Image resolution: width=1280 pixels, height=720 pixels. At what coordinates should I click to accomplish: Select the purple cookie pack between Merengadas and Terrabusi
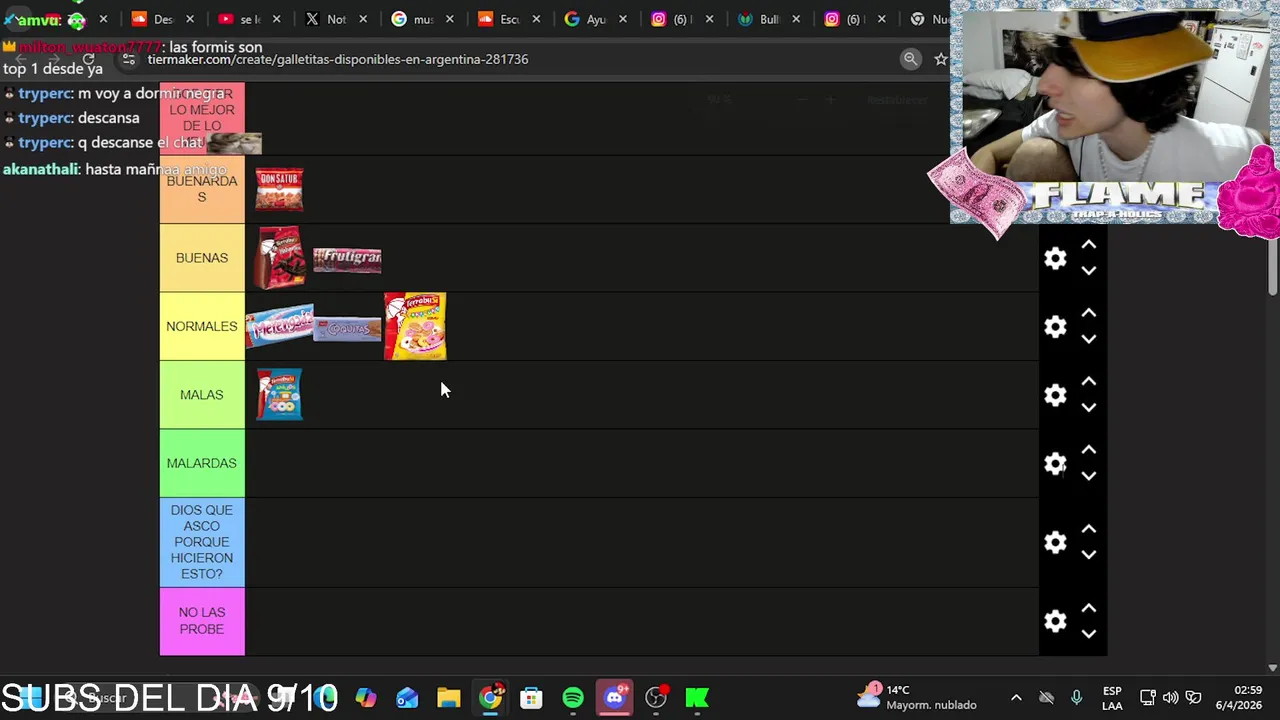(347, 328)
